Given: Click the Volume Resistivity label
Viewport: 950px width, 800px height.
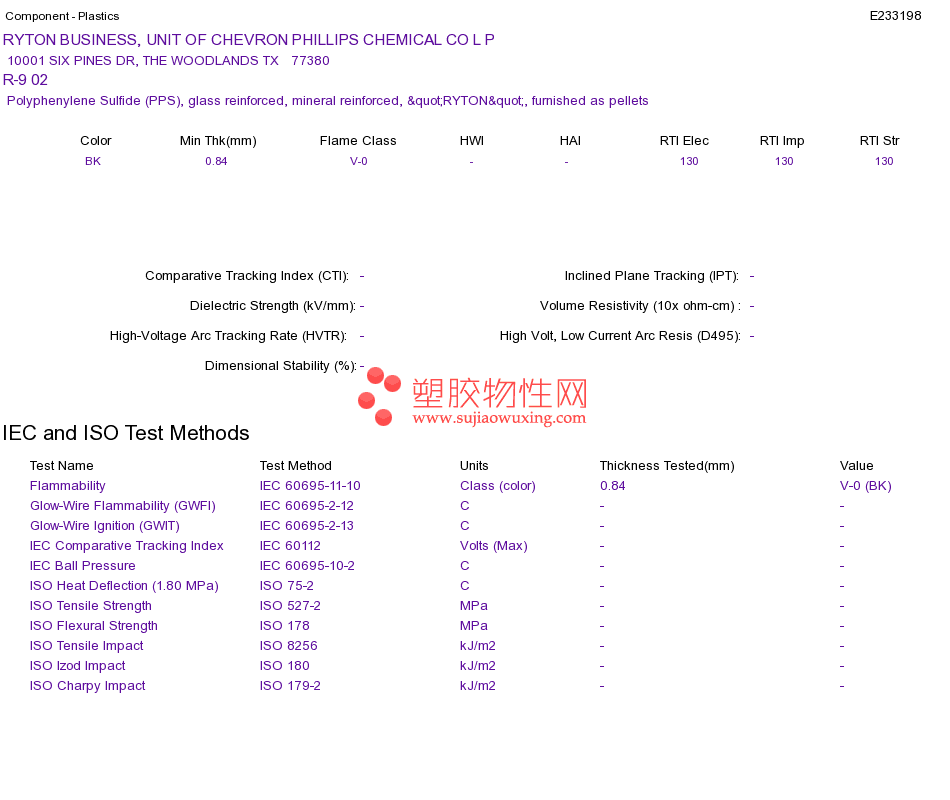Looking at the screenshot, I should [x=640, y=305].
